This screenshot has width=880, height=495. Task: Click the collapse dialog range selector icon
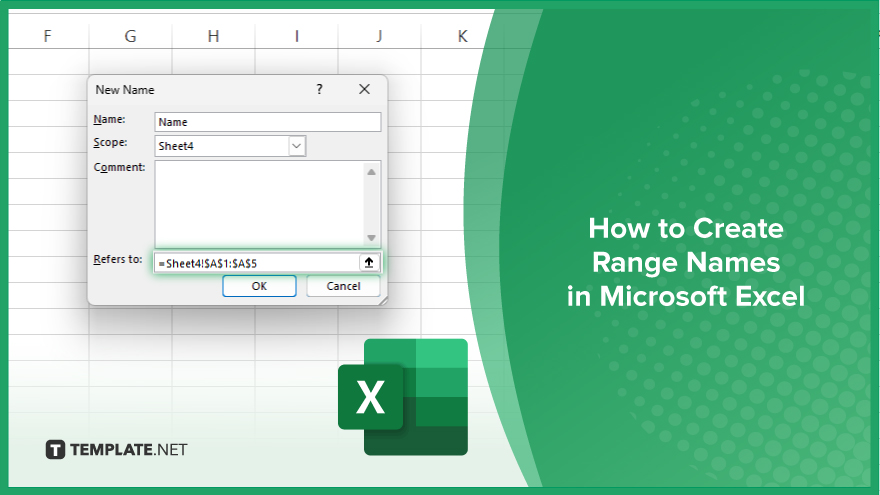(x=369, y=263)
